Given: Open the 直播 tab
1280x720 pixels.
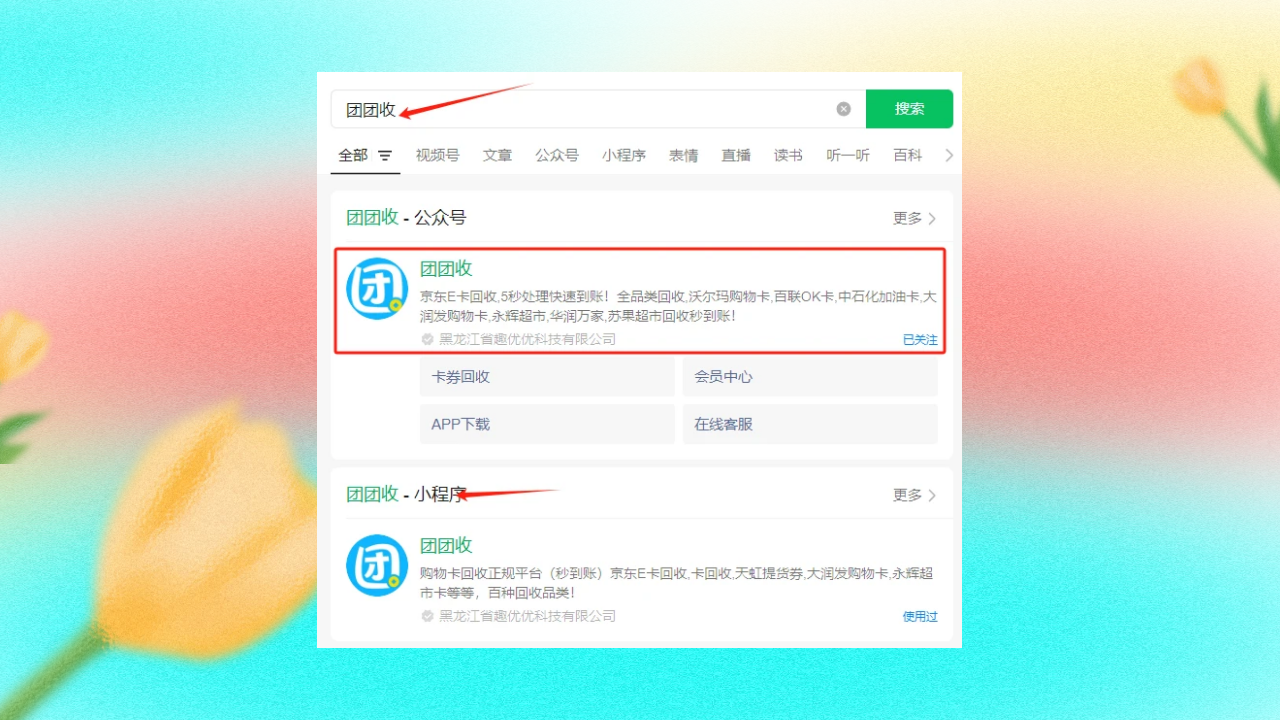Looking at the screenshot, I should pos(736,156).
